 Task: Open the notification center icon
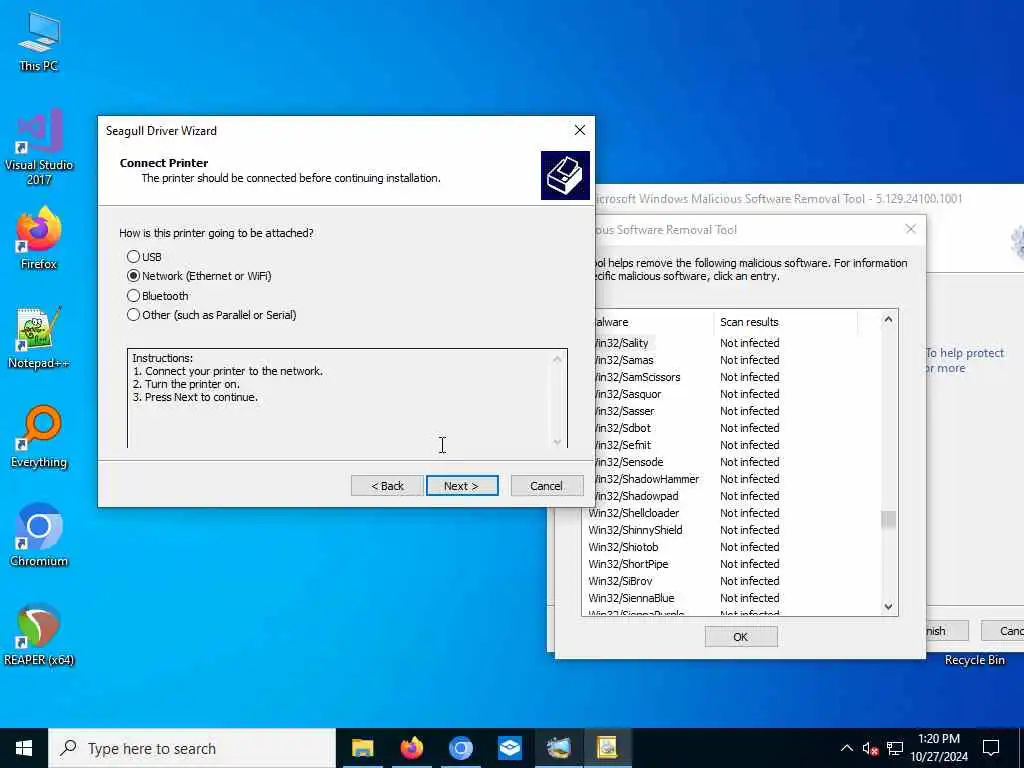(x=991, y=748)
